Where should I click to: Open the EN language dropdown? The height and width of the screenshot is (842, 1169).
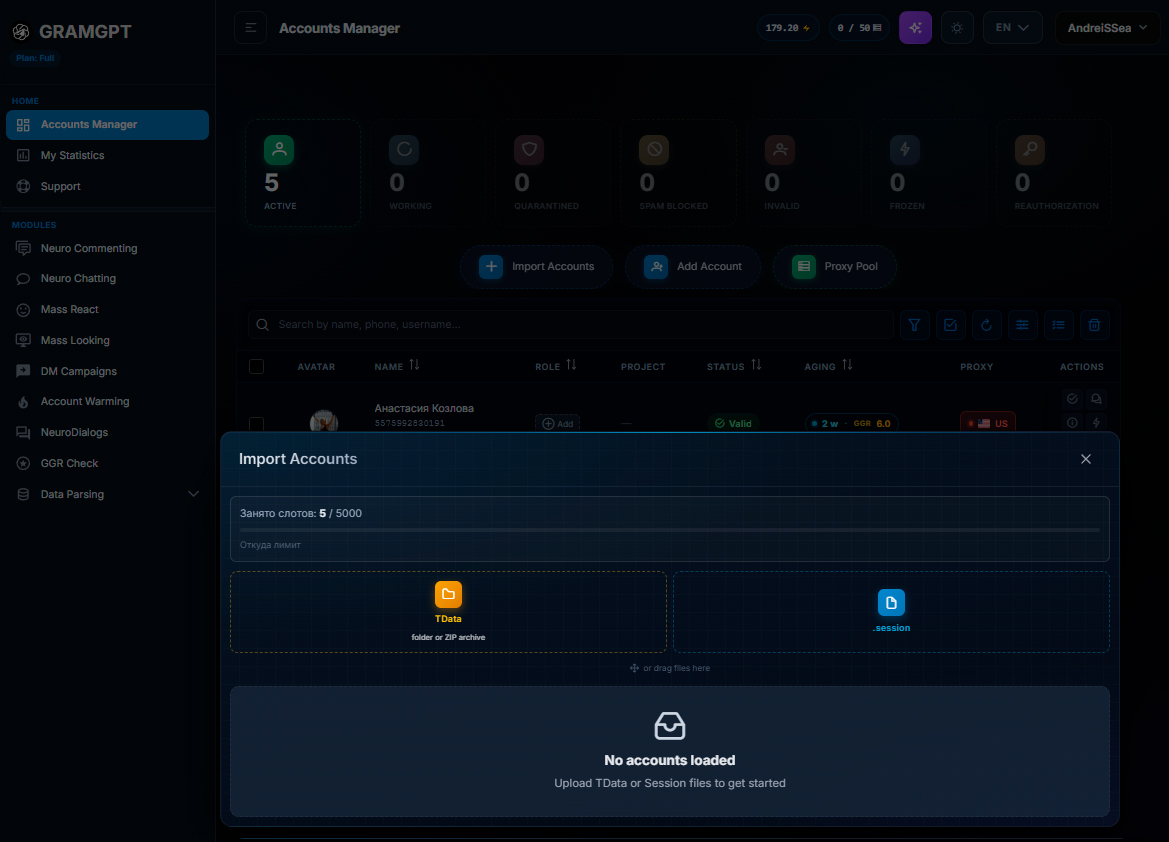point(1012,28)
